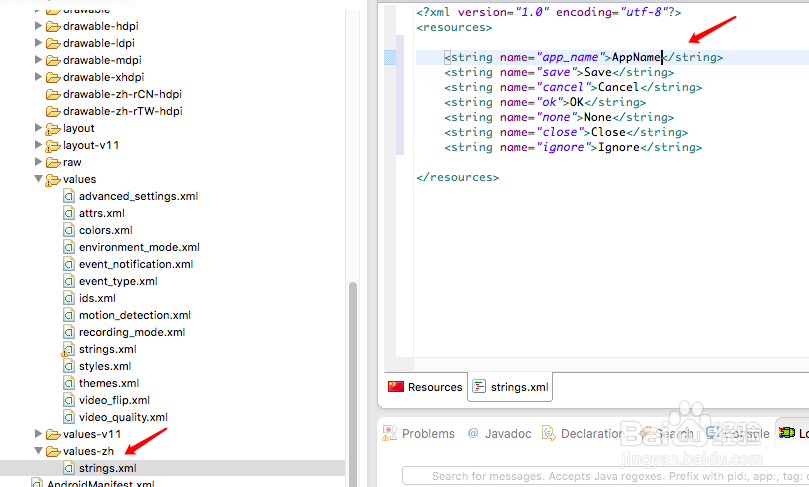Expand the drawable-ldpi folder

pos(38,42)
